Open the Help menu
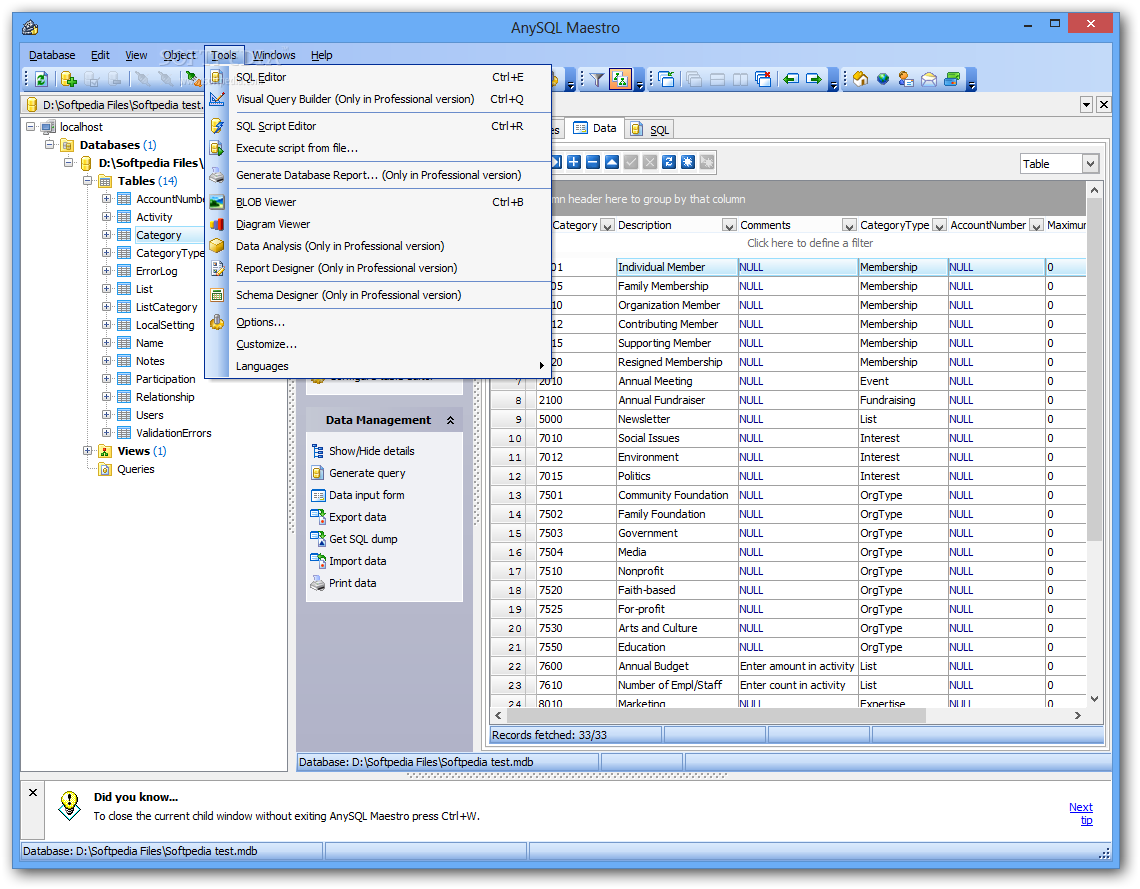The image size is (1140, 889). point(321,55)
